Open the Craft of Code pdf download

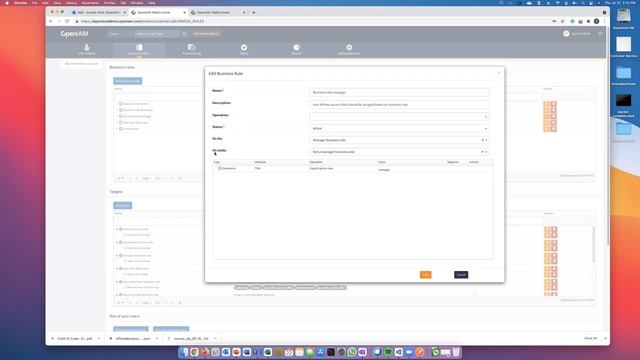coord(74,339)
